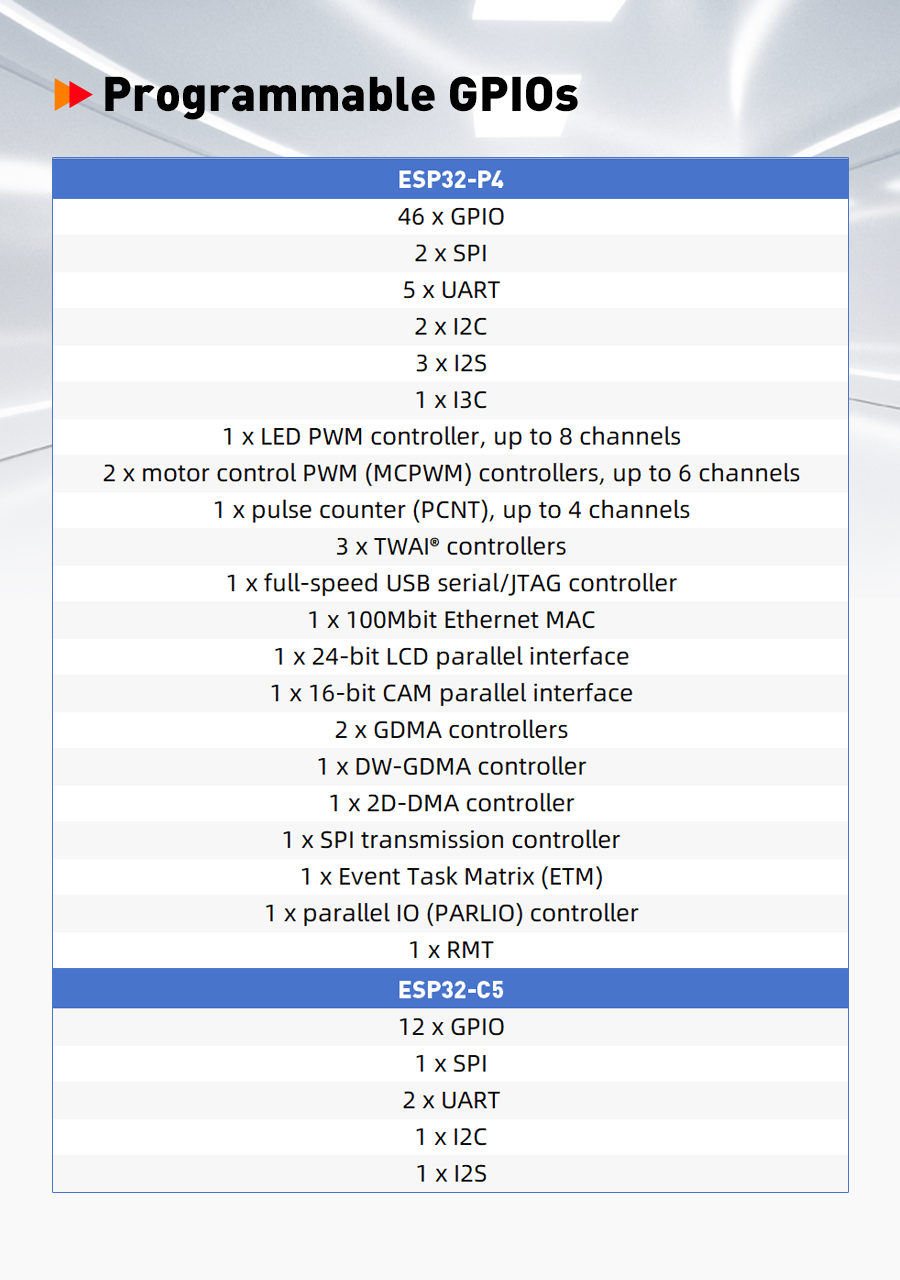Select the 3 x I2S row
Viewport: 900px width, 1280px height.
(450, 363)
